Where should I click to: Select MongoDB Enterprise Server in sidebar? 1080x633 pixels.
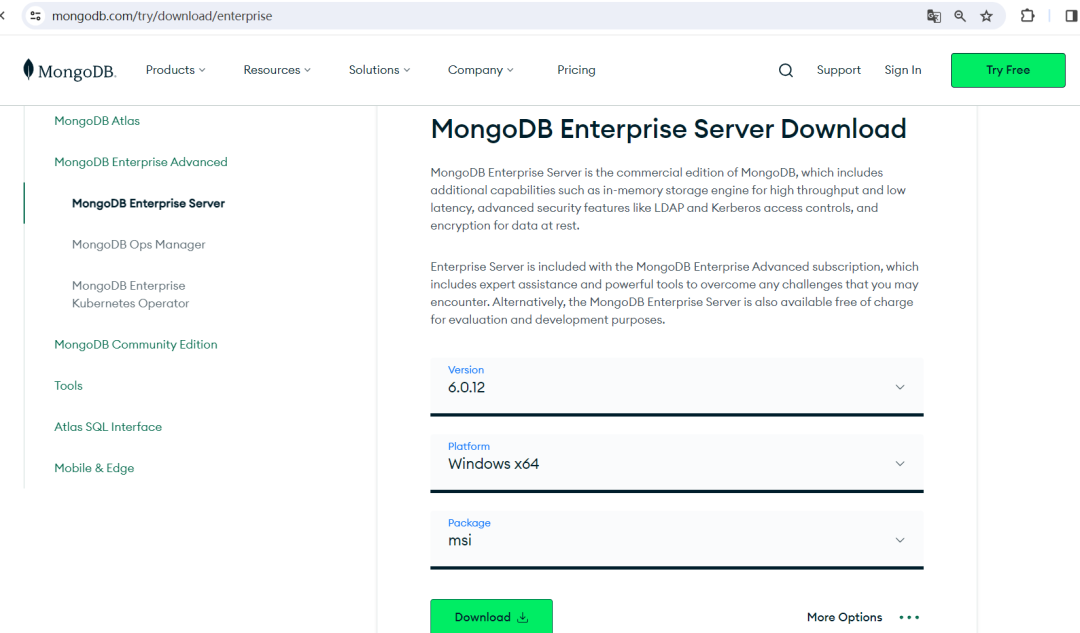click(x=148, y=203)
